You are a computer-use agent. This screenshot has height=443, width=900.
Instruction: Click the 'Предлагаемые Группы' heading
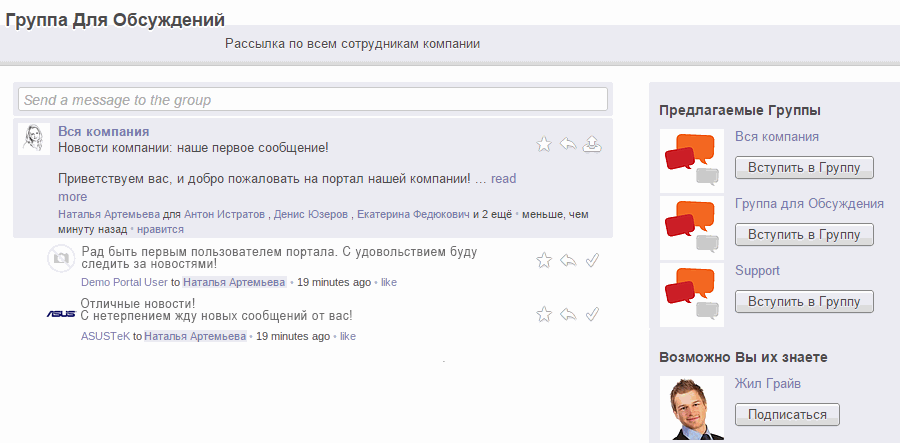pos(740,111)
